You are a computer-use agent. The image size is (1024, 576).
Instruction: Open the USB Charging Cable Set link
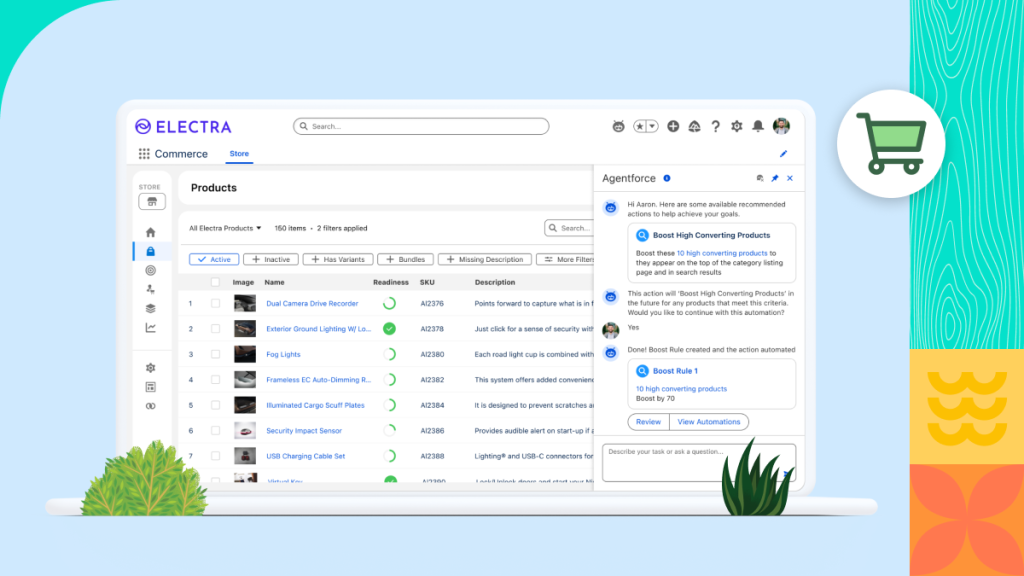(x=305, y=456)
